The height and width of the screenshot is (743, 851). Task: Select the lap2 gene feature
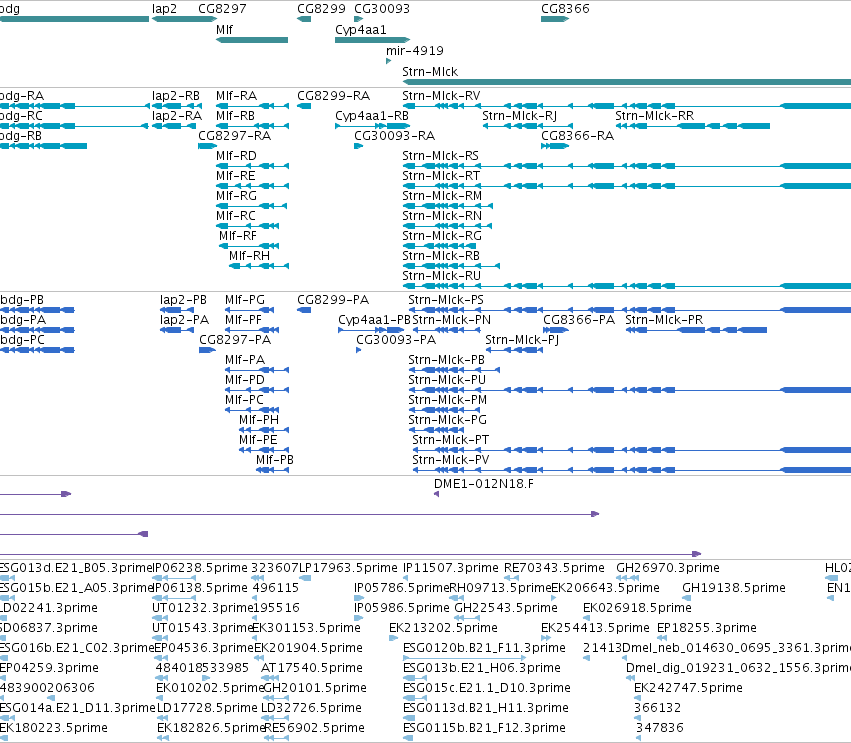click(x=184, y=19)
